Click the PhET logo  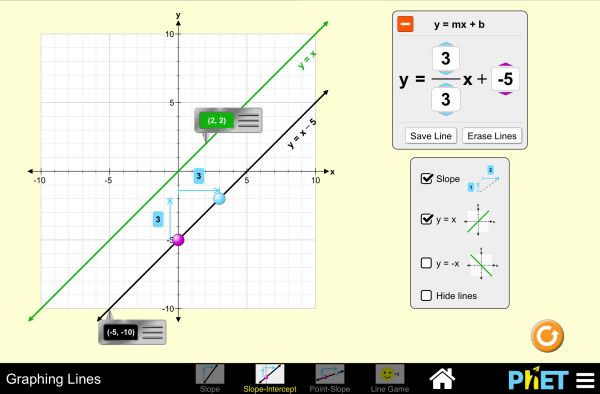538,378
